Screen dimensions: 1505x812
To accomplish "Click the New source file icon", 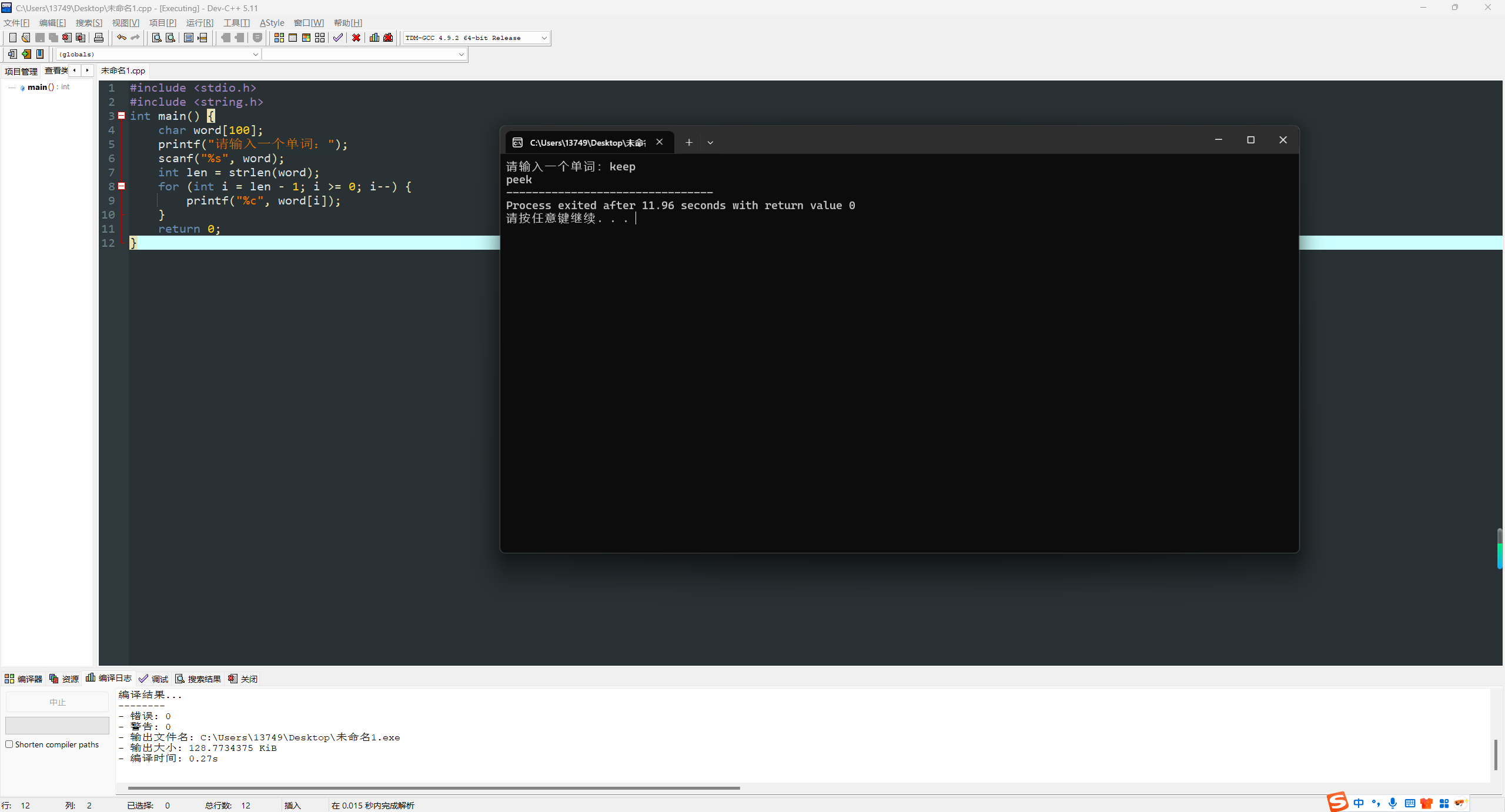I will click(x=12, y=38).
